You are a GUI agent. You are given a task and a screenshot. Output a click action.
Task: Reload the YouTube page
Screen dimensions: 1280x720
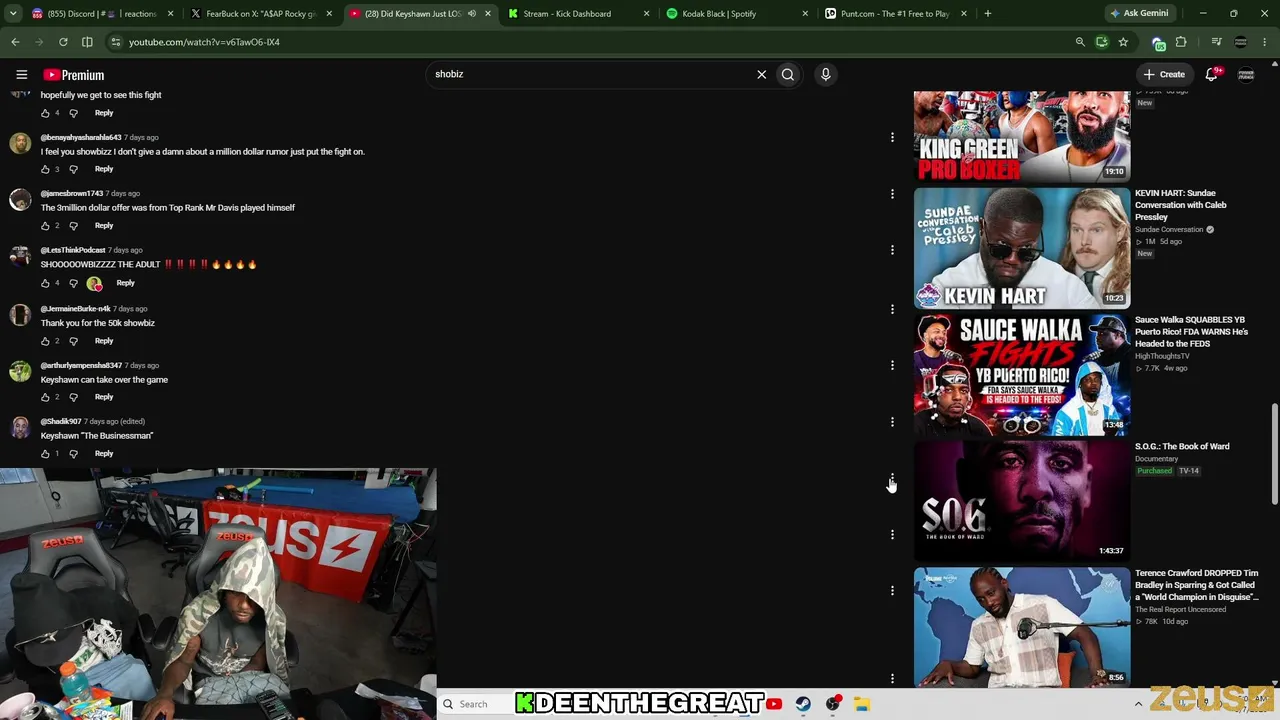point(63,42)
